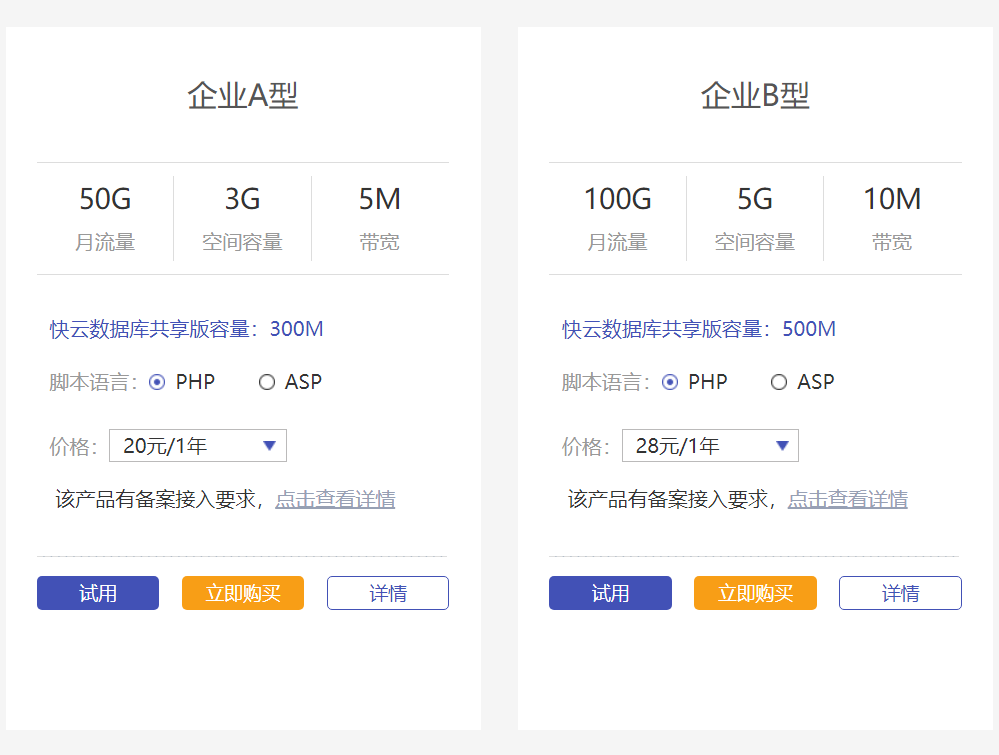Click the 50G 月流量 figure
The width and height of the screenshot is (999, 755).
[x=105, y=200]
